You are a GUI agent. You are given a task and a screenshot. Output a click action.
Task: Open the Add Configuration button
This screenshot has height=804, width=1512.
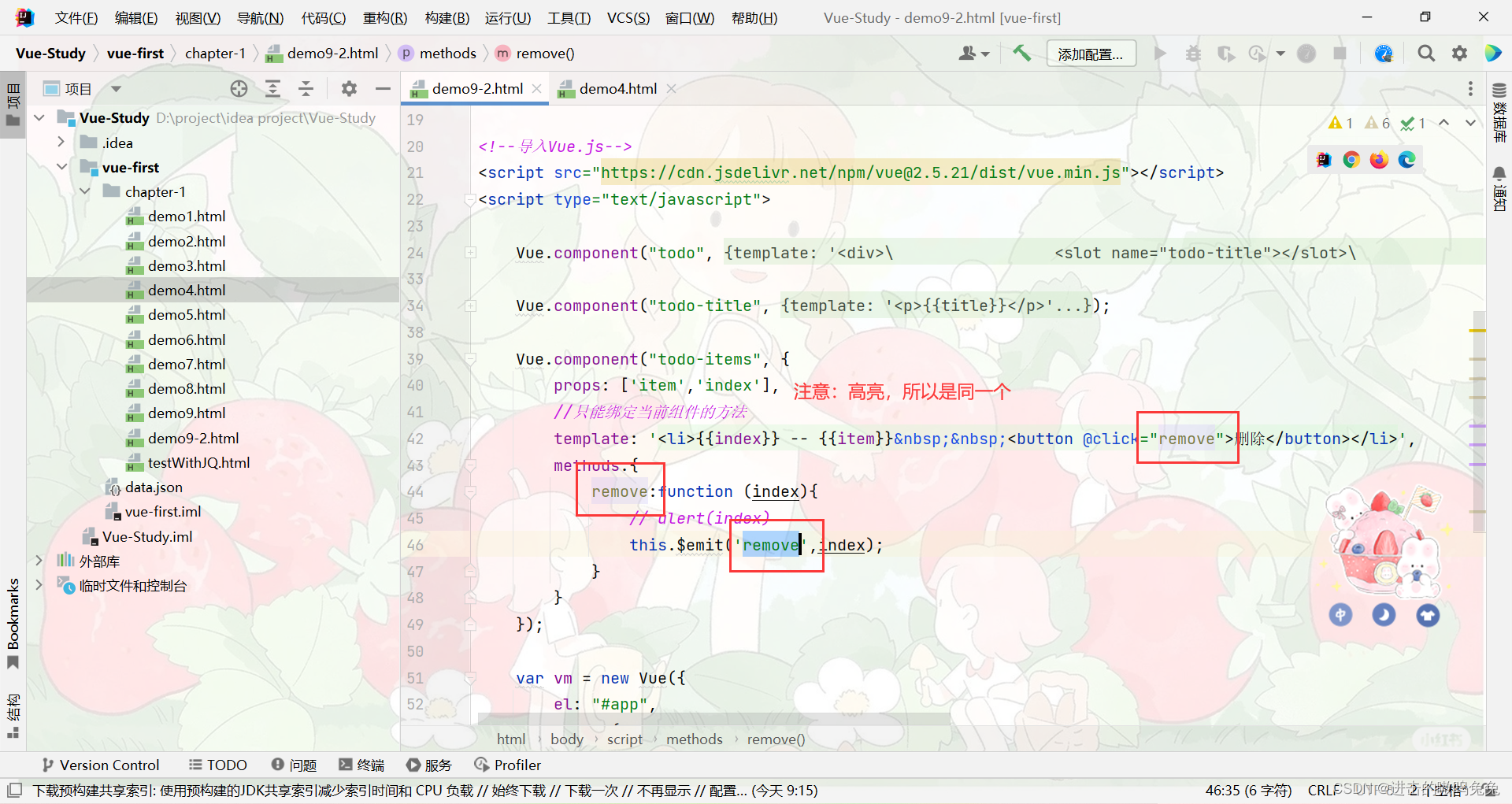[x=1091, y=54]
